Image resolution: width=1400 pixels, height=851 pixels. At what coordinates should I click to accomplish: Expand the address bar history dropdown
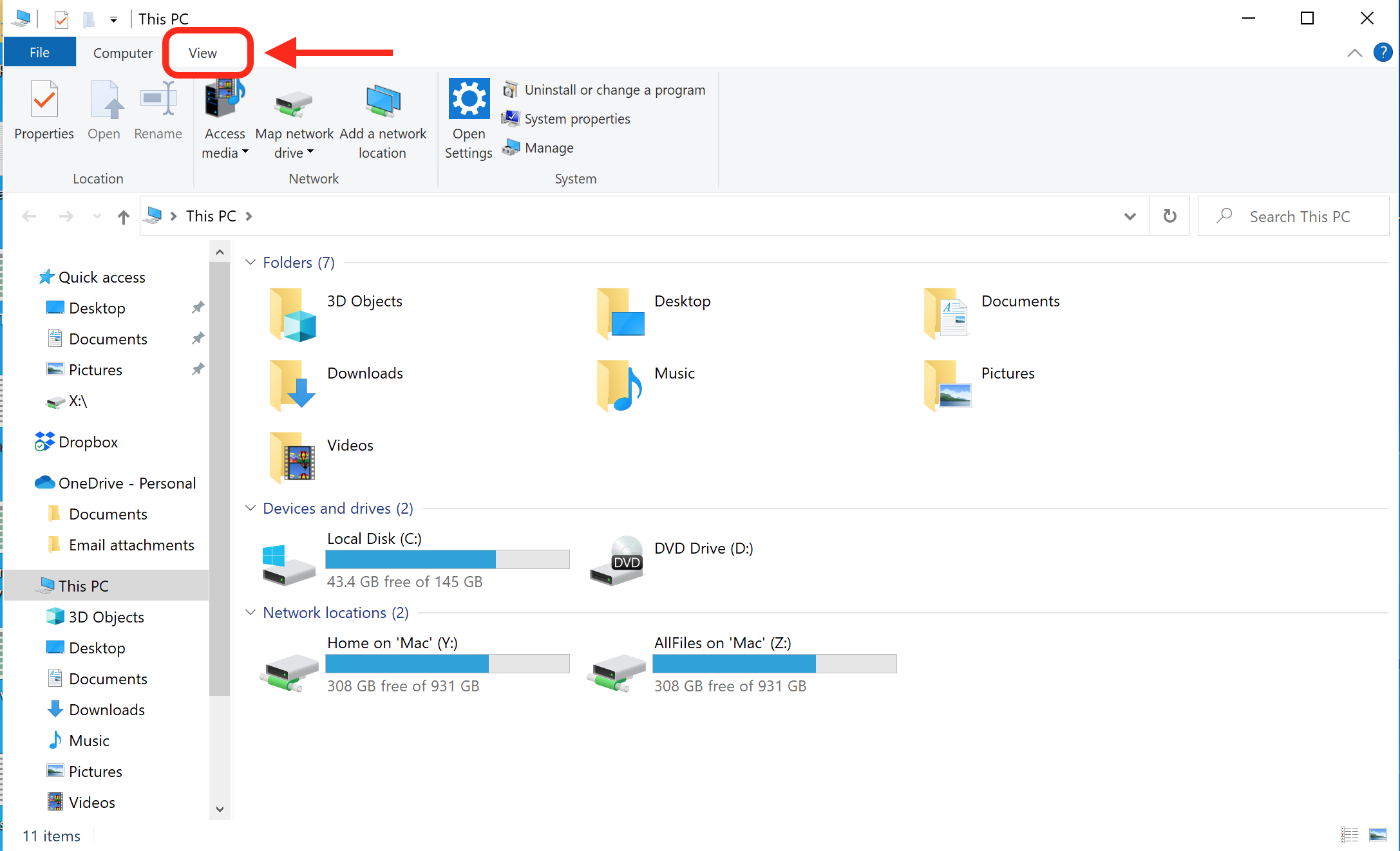click(x=1130, y=216)
